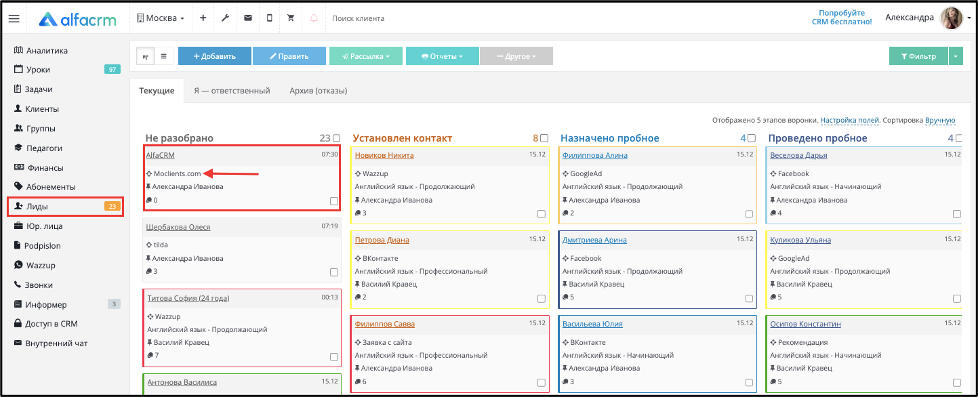Open the Настройка полей link
This screenshot has height=397, width=979.
click(x=850, y=120)
